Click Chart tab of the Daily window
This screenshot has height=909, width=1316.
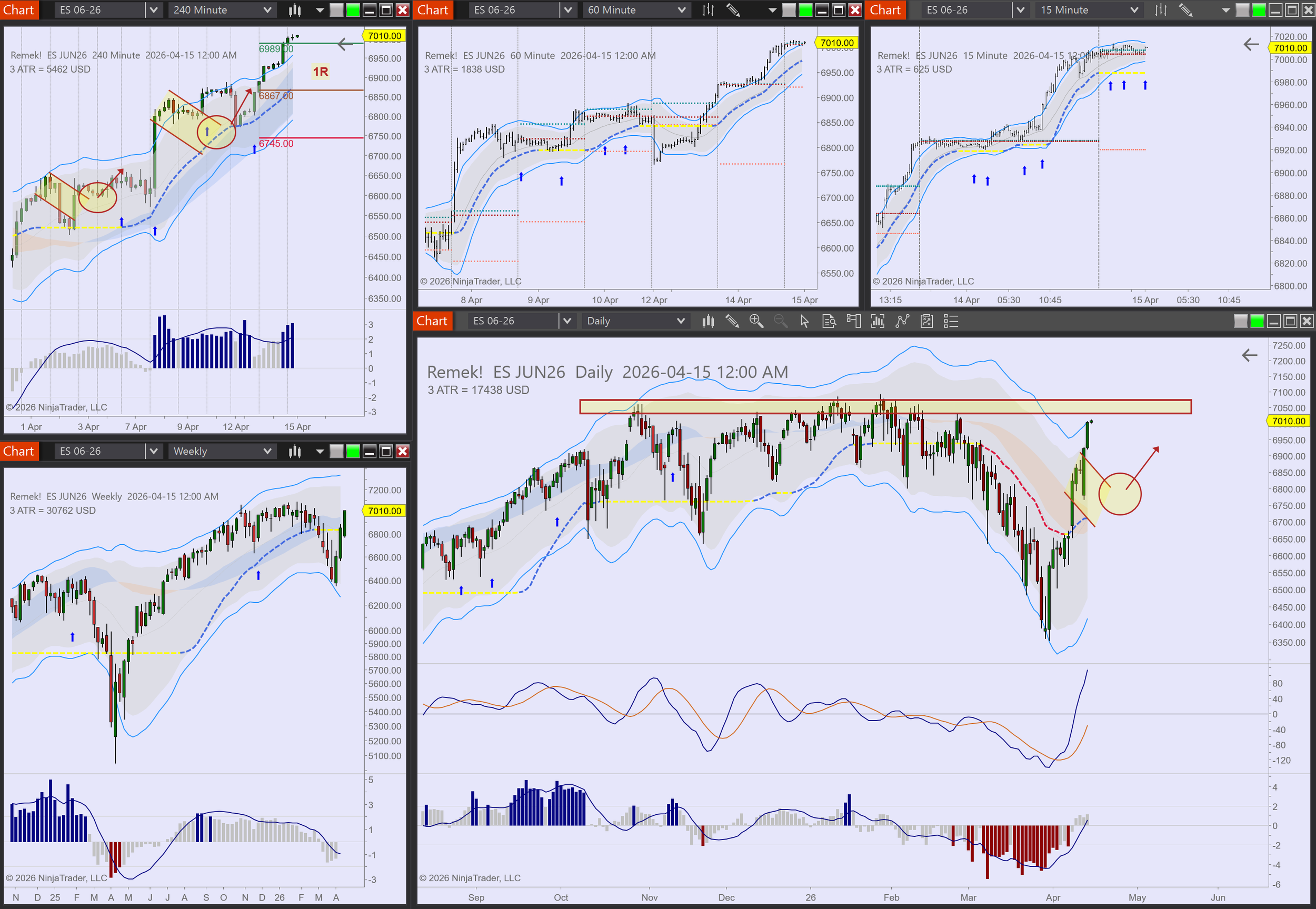[x=432, y=321]
